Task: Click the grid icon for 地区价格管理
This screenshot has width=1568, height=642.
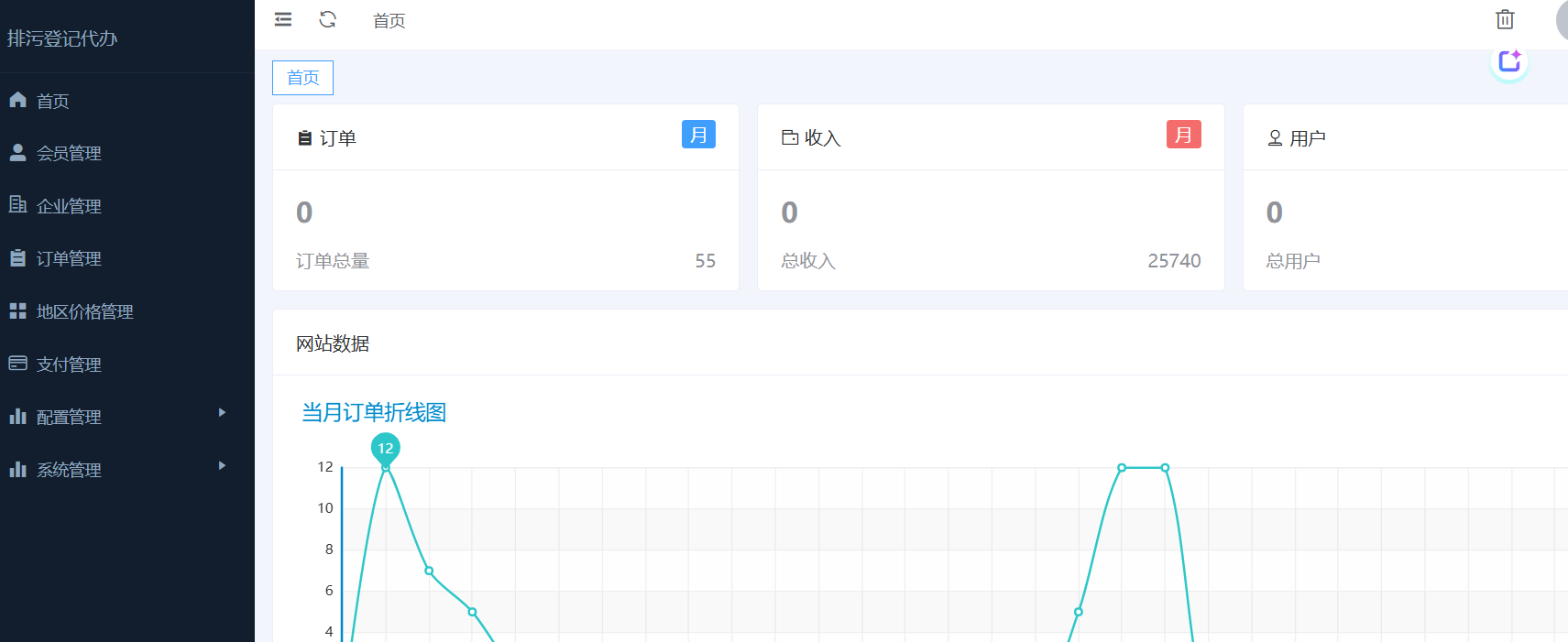Action: click(18, 311)
